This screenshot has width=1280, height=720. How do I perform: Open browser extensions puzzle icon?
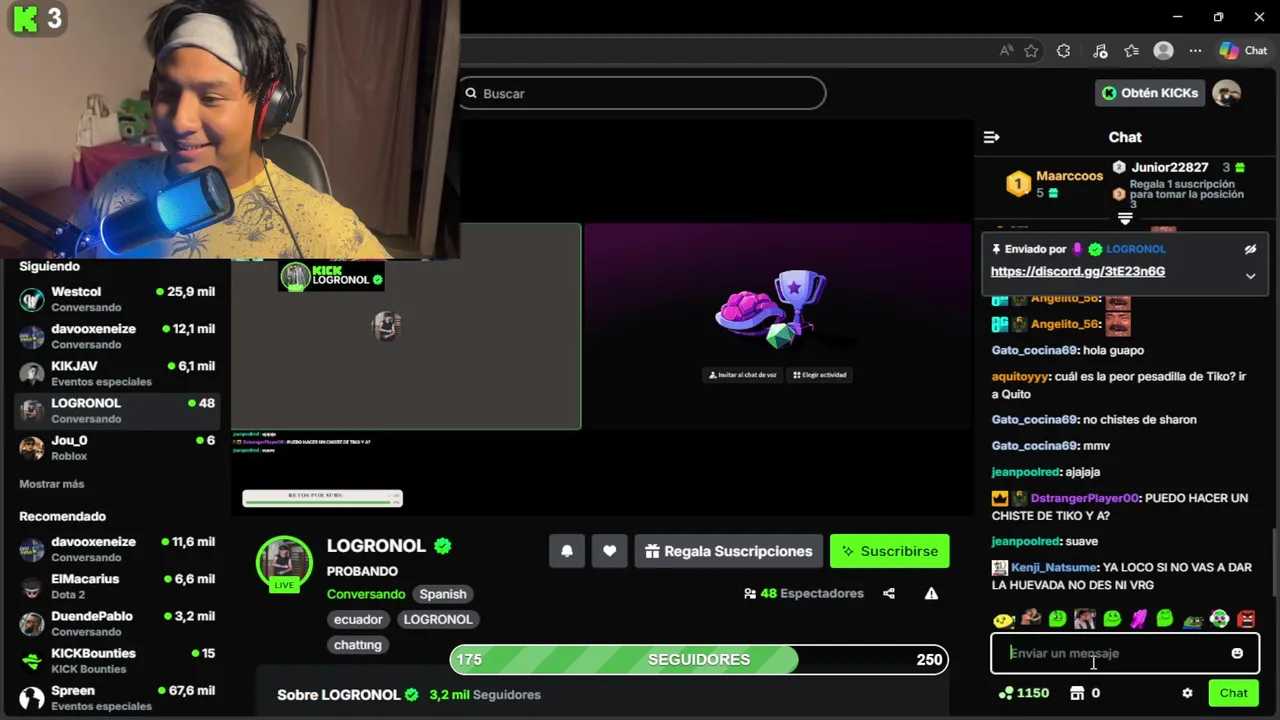click(1063, 51)
